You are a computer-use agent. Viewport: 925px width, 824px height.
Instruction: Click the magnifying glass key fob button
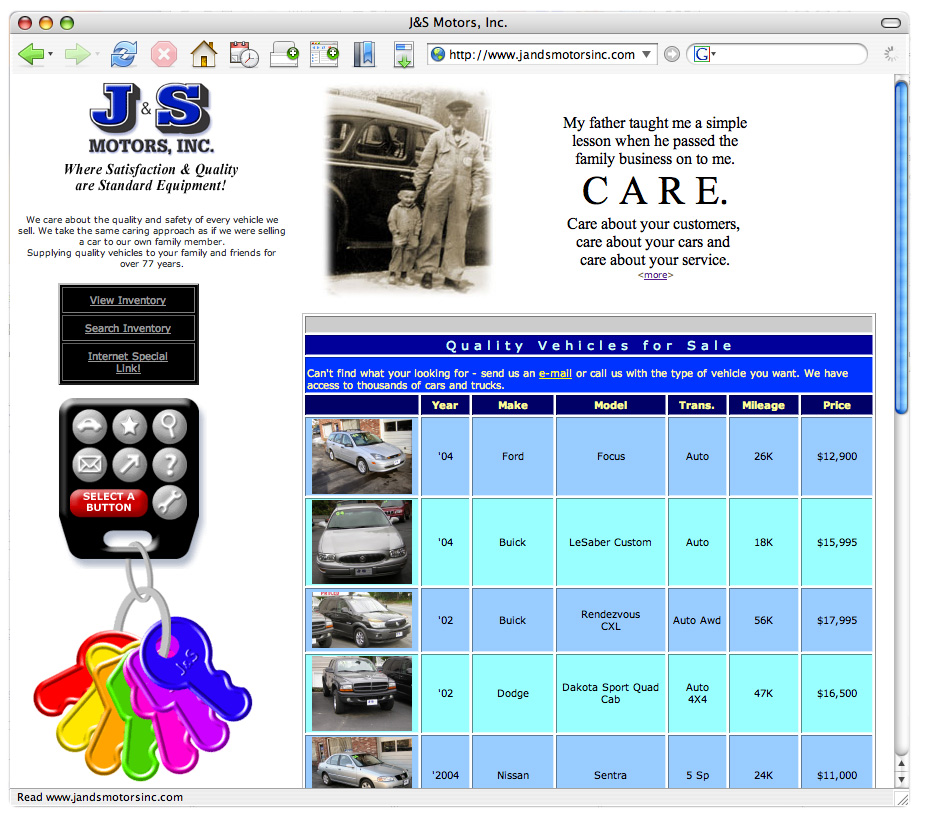(169, 427)
